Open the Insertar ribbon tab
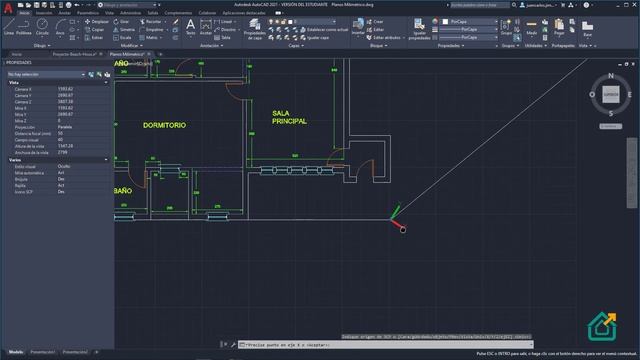The width and height of the screenshot is (640, 360). tap(44, 13)
